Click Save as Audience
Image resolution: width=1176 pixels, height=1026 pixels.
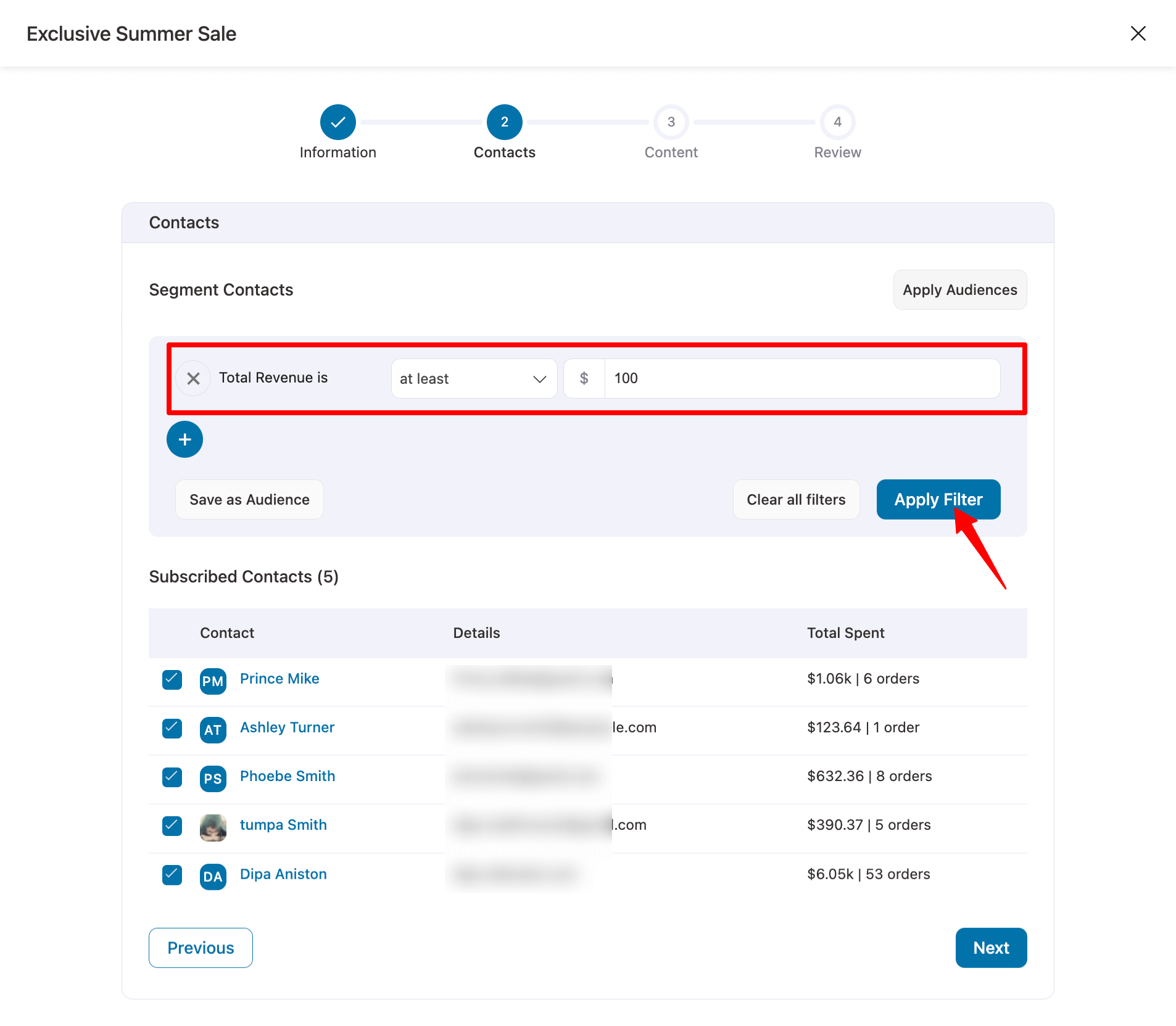point(249,499)
